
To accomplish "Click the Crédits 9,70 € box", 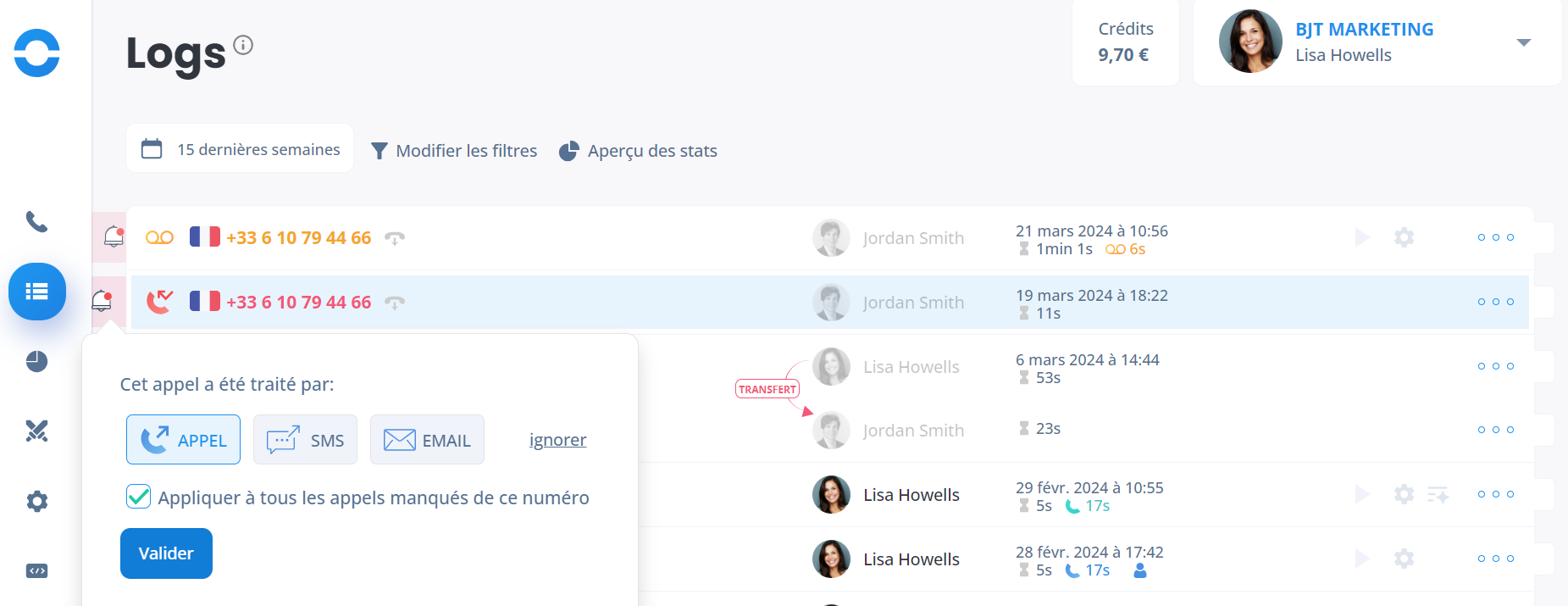I will pos(1125,42).
